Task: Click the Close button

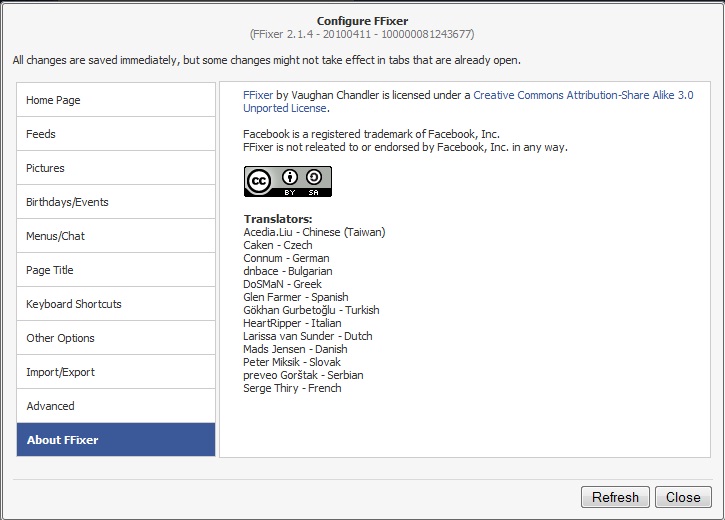Action: click(x=683, y=497)
